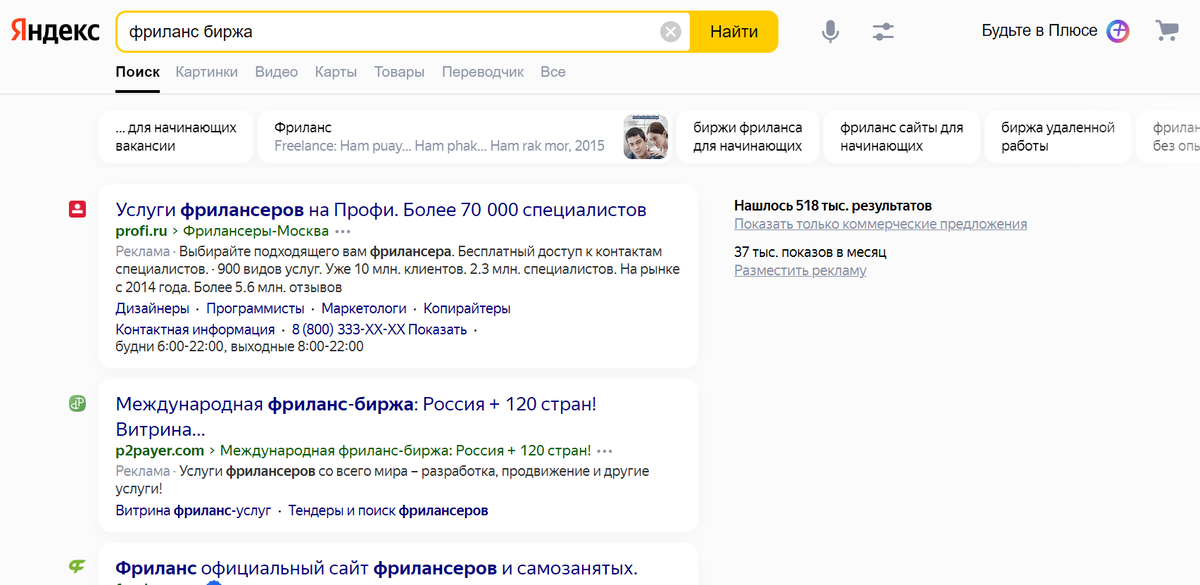This screenshot has width=1200, height=585.
Task: Clear the search query with the X icon
Action: 670,31
